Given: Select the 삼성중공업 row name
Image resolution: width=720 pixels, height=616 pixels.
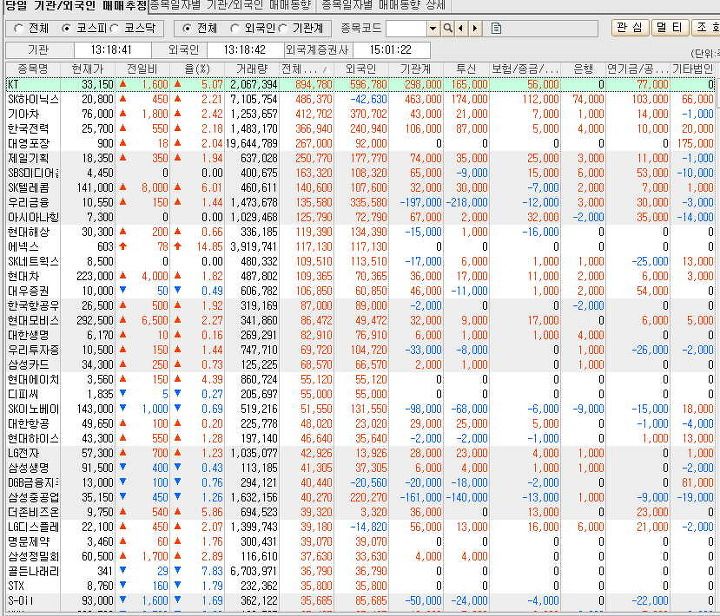Looking at the screenshot, I should pos(33,497).
